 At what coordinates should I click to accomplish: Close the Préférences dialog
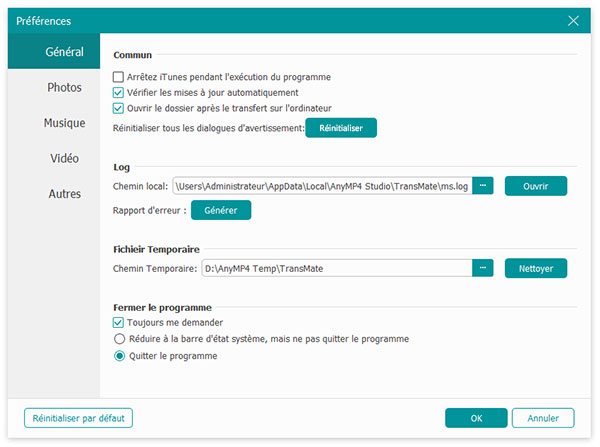tap(573, 20)
